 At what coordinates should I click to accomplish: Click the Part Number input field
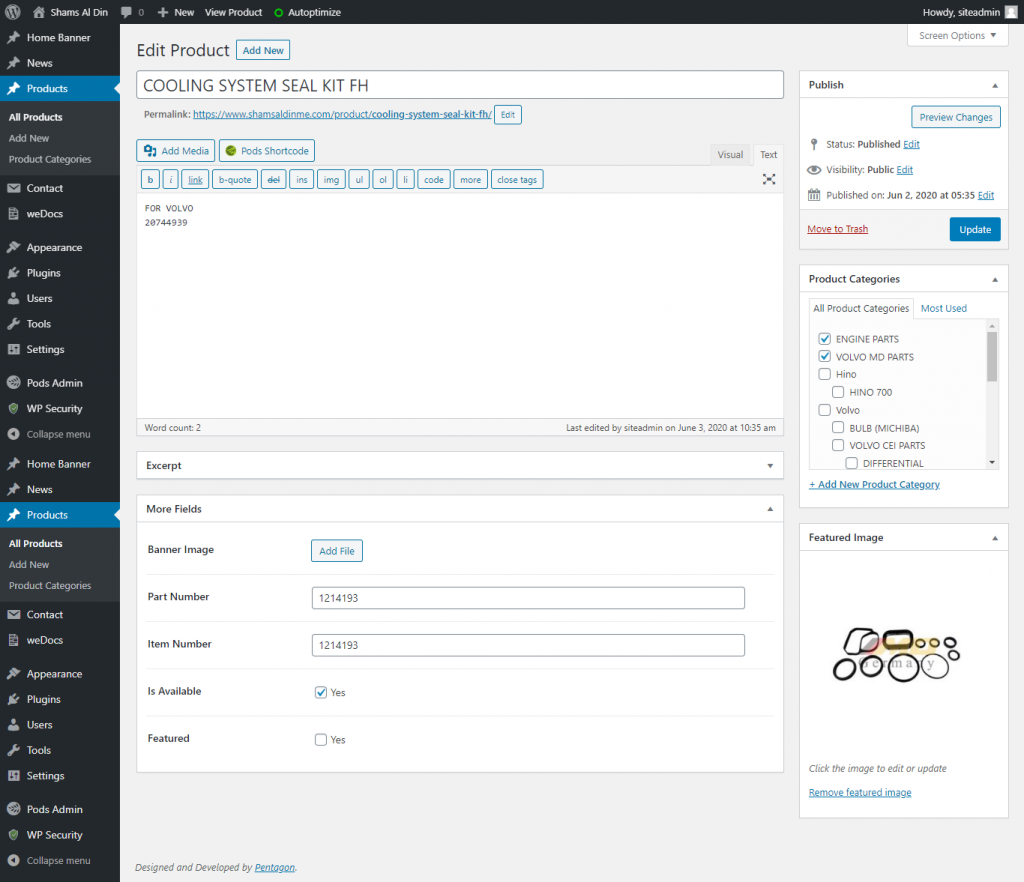click(x=528, y=598)
